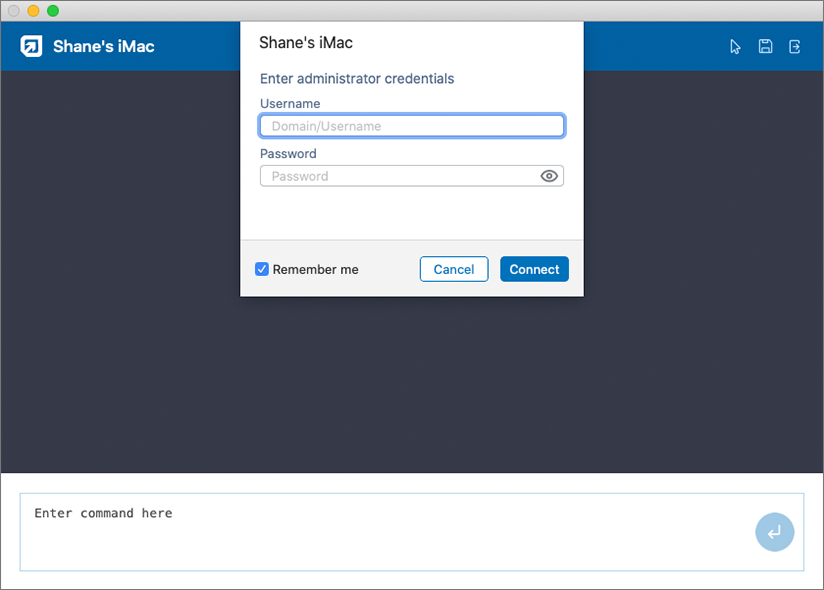This screenshot has width=824, height=590.
Task: Maximize the window with the green button
Action: click(x=53, y=10)
